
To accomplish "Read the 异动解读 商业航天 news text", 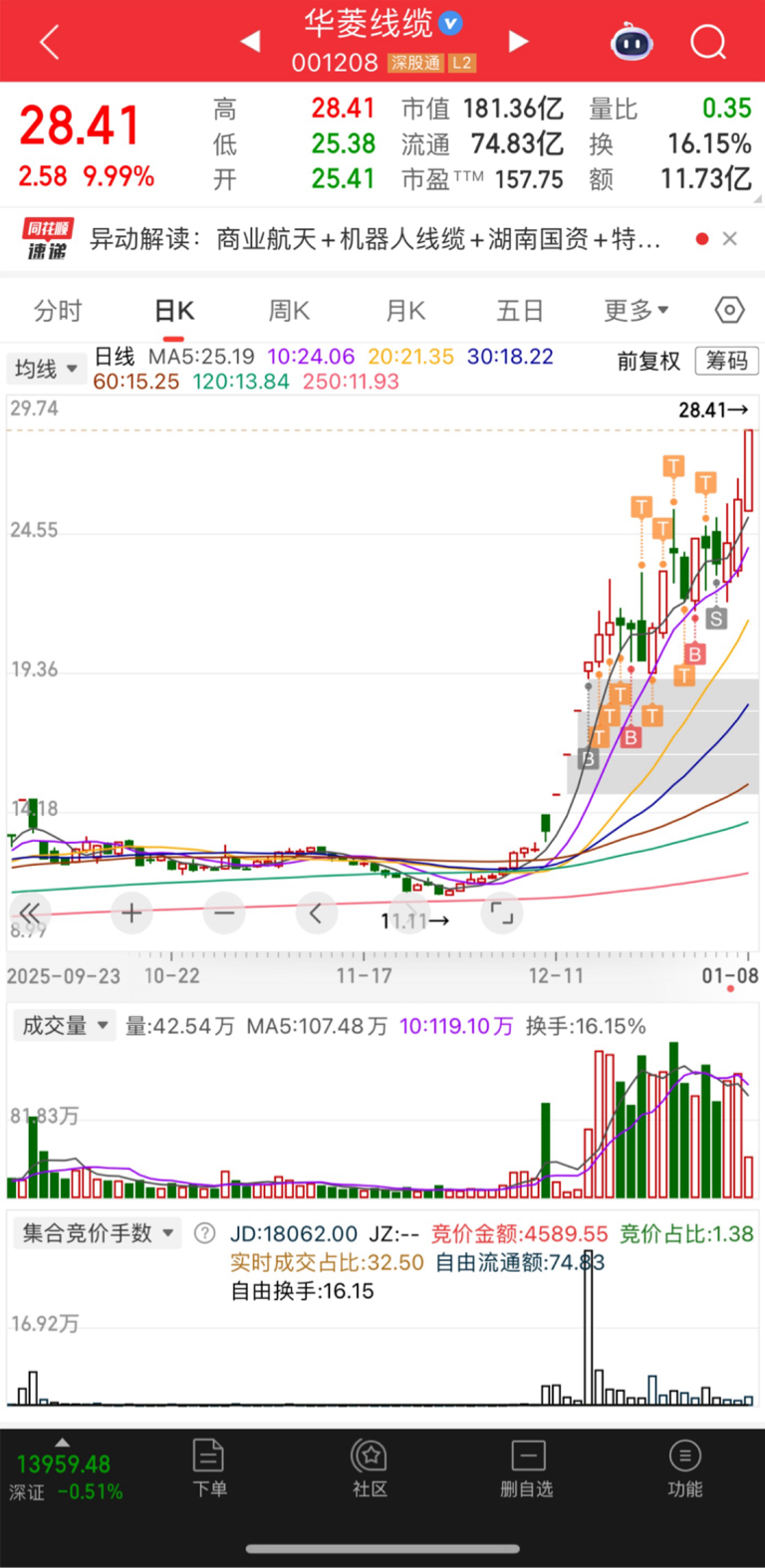I will (x=376, y=239).
